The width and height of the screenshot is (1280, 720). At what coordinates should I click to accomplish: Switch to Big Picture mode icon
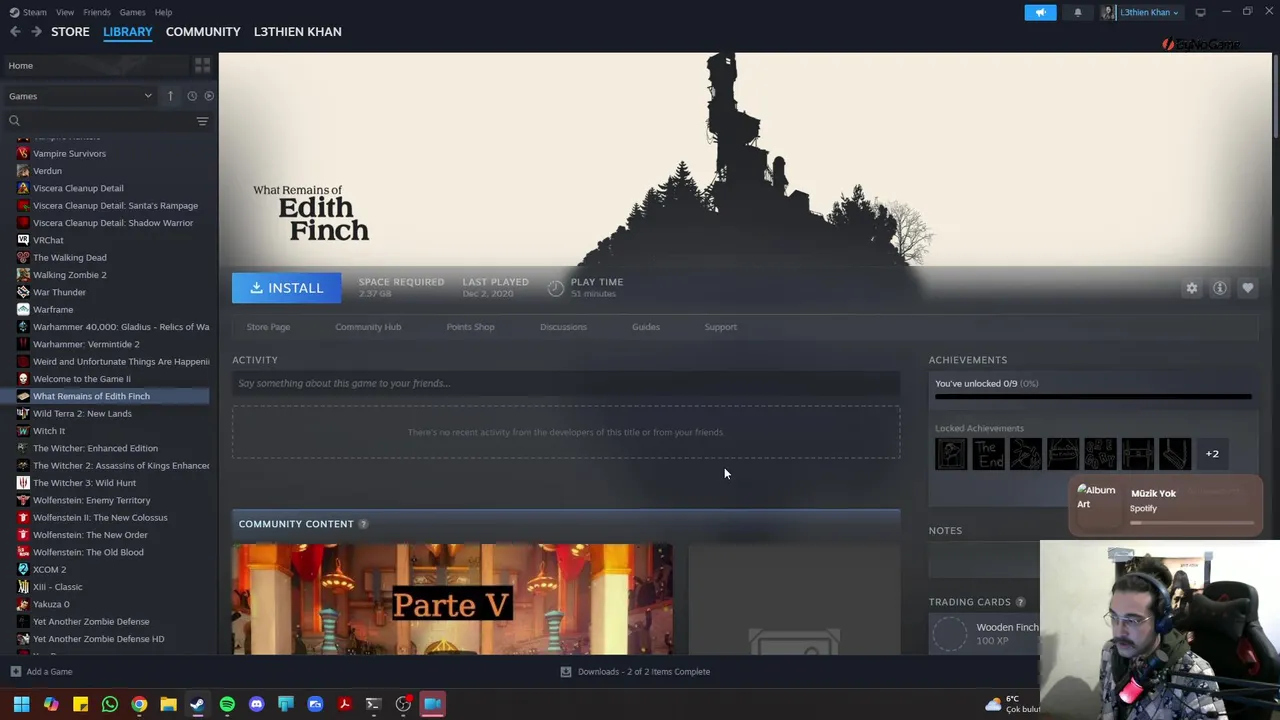tap(1200, 12)
